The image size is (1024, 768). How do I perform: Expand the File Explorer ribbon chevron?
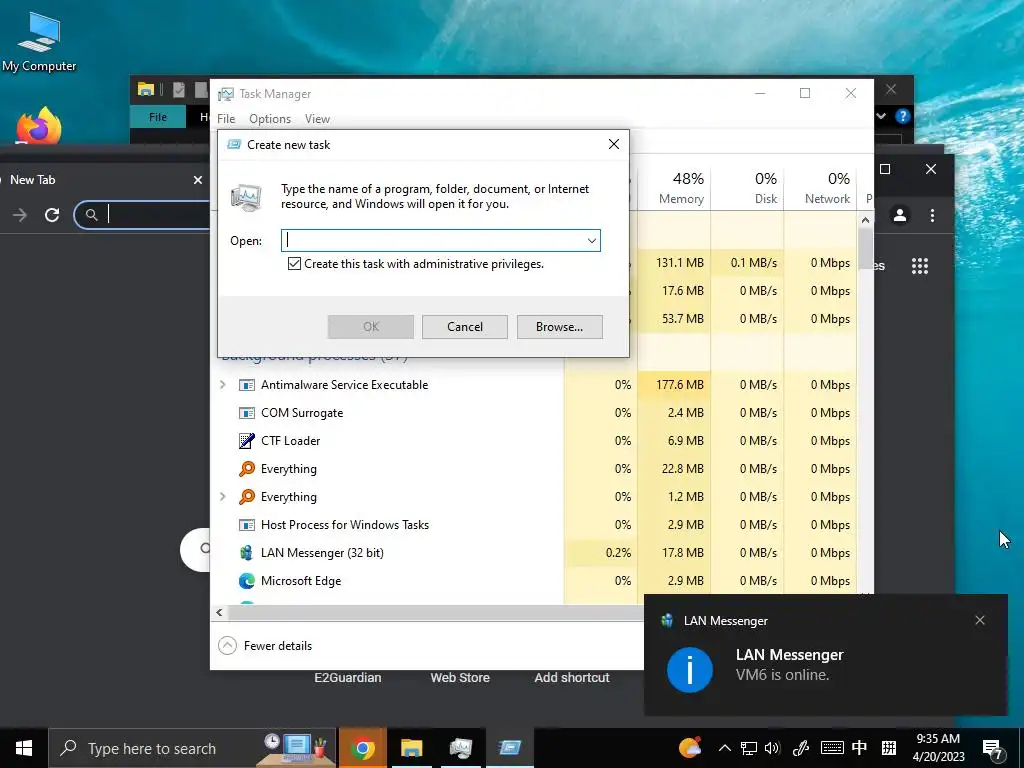point(882,116)
